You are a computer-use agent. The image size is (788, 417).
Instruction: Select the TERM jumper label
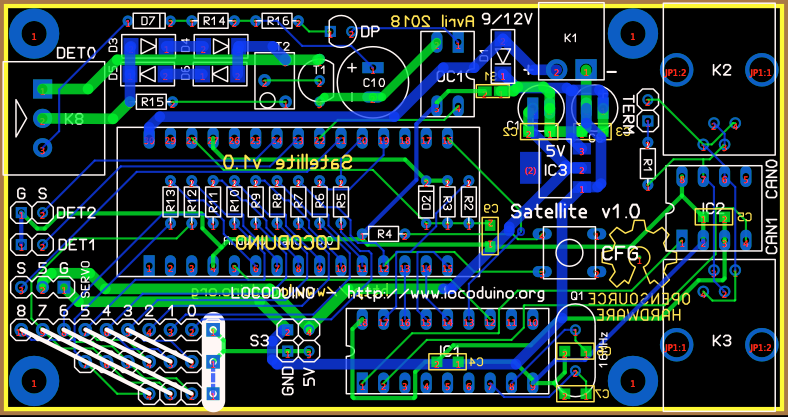pyautogui.click(x=629, y=115)
